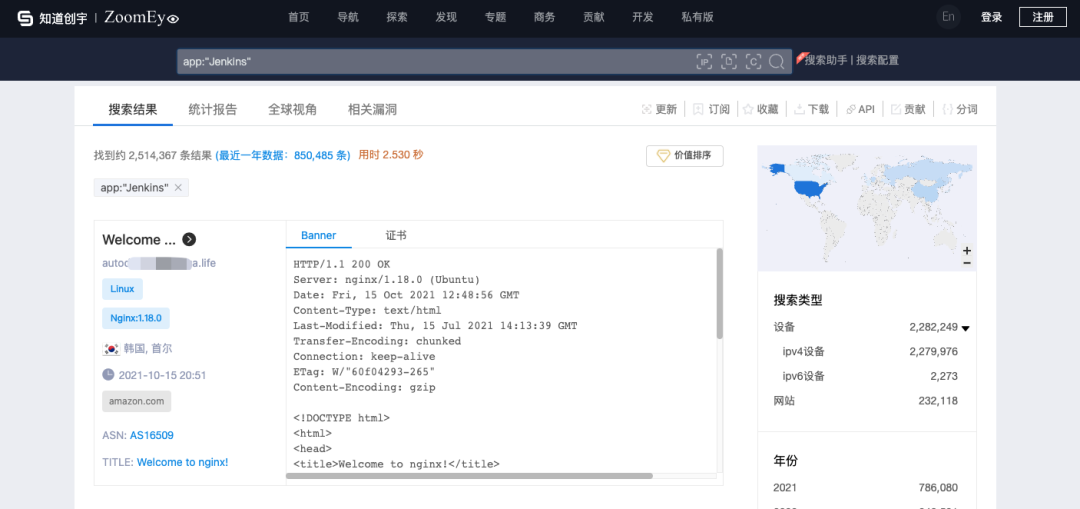Open 搜索助手 search assistant link
The width and height of the screenshot is (1080, 509).
(x=826, y=61)
